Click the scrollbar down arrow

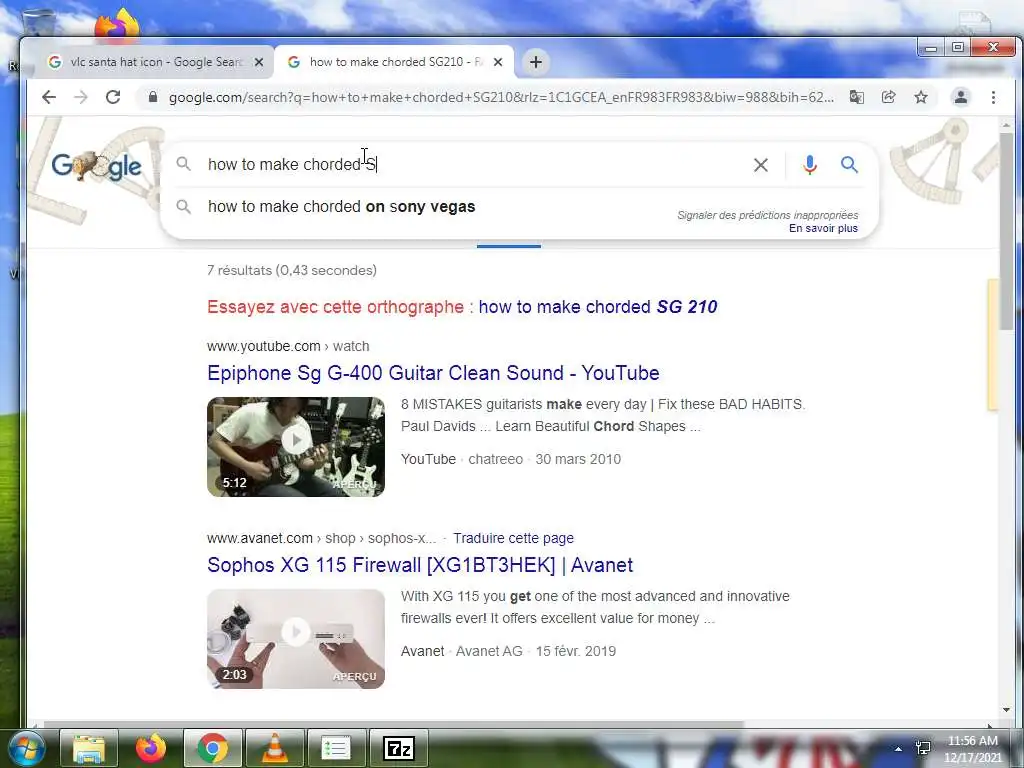point(1006,710)
